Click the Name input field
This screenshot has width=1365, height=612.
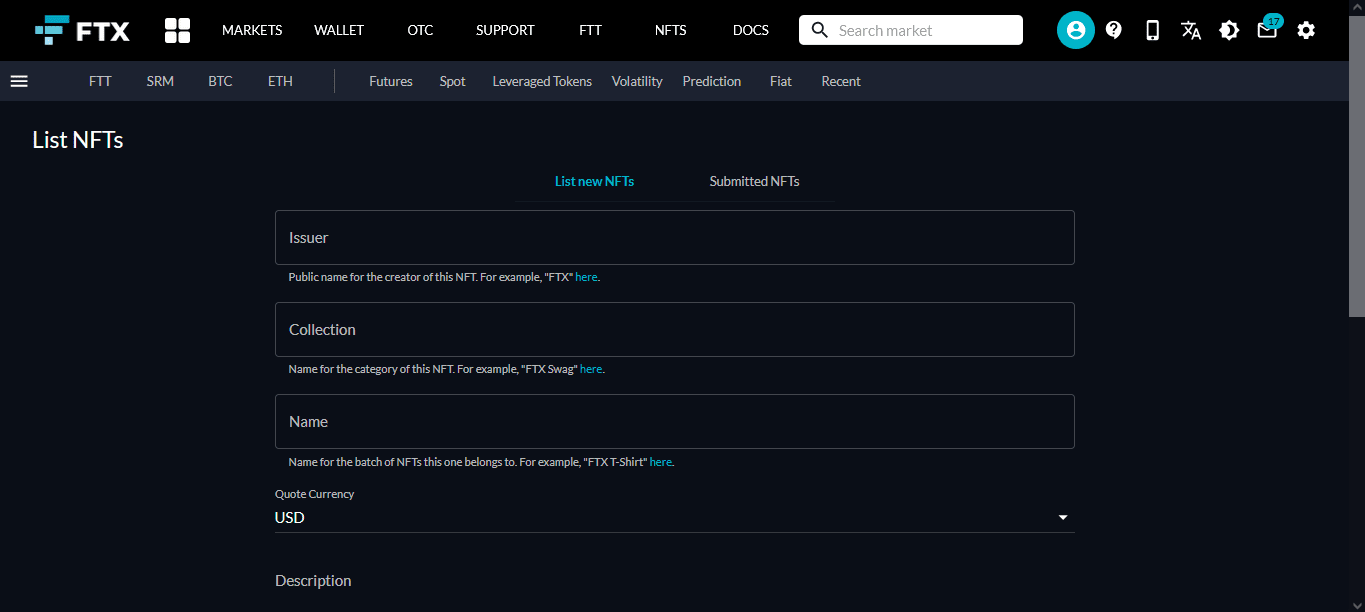point(675,421)
